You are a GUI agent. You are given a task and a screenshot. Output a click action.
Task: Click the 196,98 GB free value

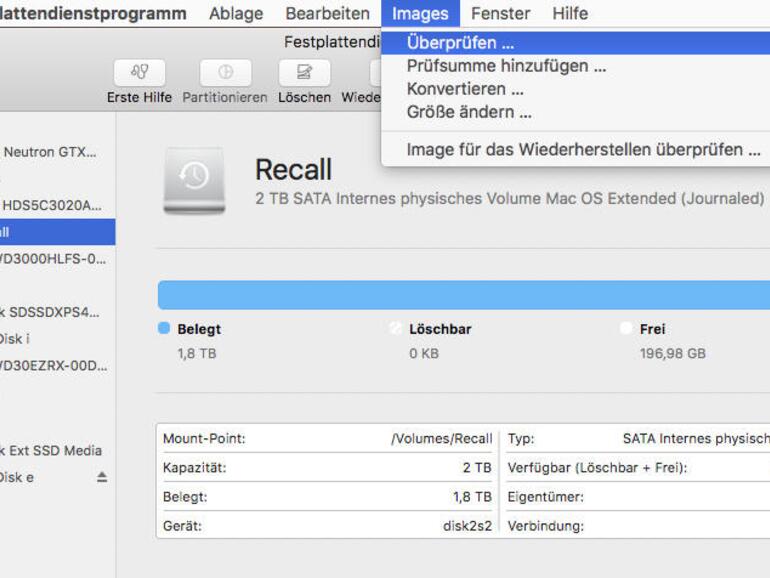coord(673,354)
